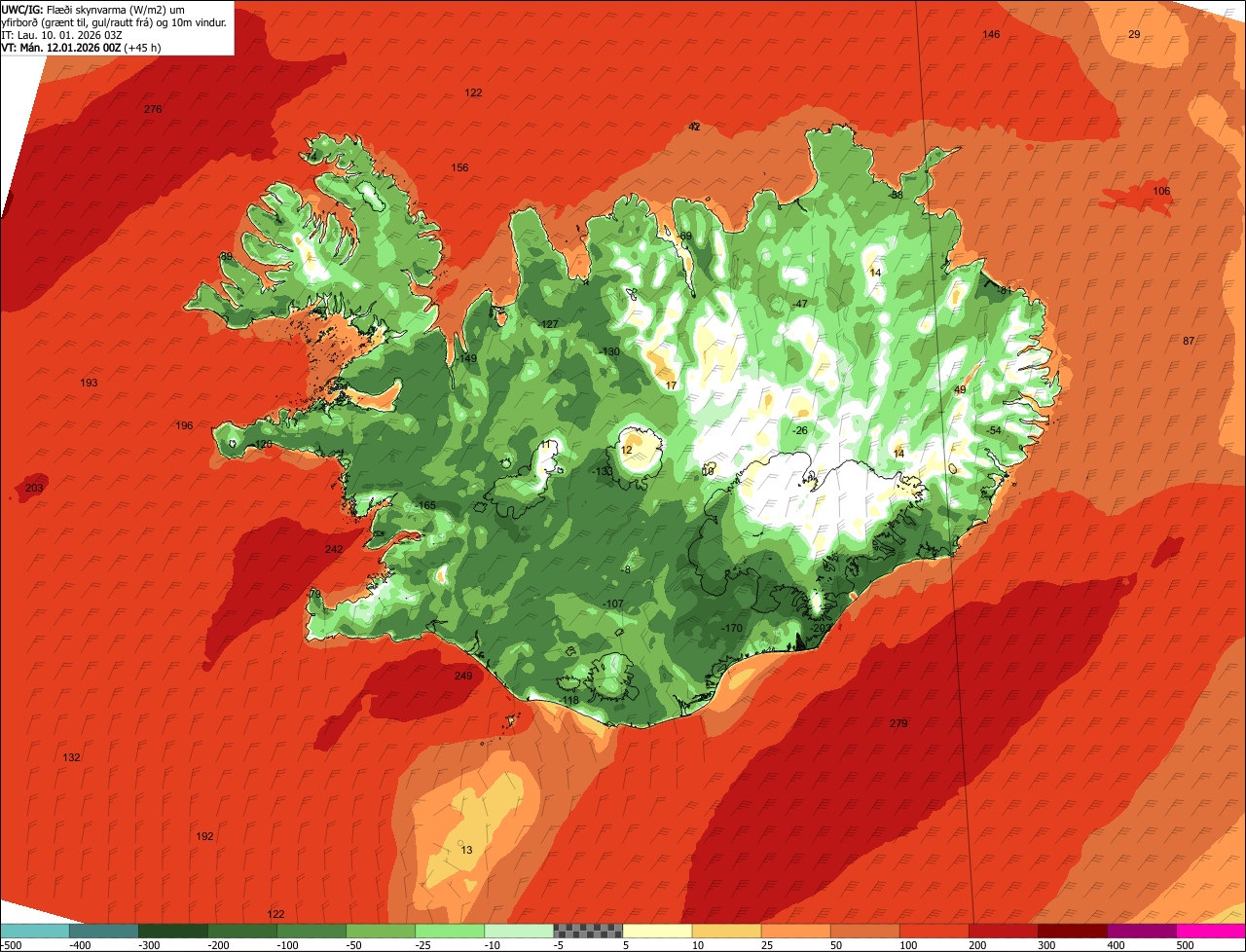Click the map value 276
This screenshot has height=952, width=1246.
(153, 109)
